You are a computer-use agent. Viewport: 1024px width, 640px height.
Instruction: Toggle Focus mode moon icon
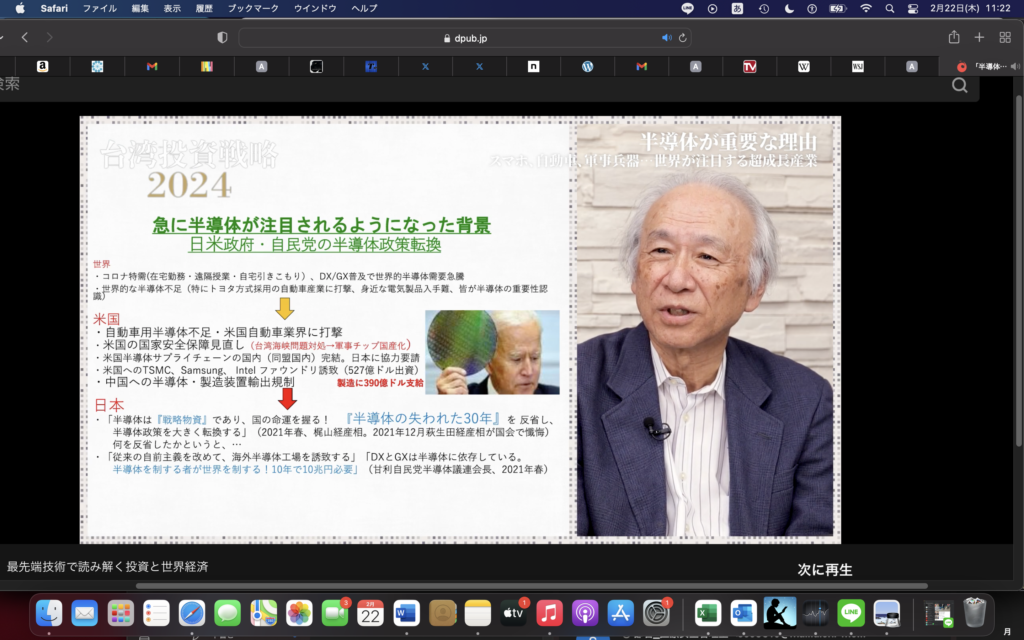789,8
